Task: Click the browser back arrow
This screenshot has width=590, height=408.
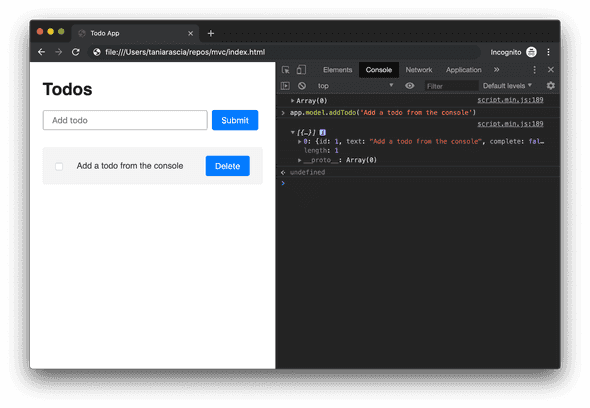Action: point(41,52)
